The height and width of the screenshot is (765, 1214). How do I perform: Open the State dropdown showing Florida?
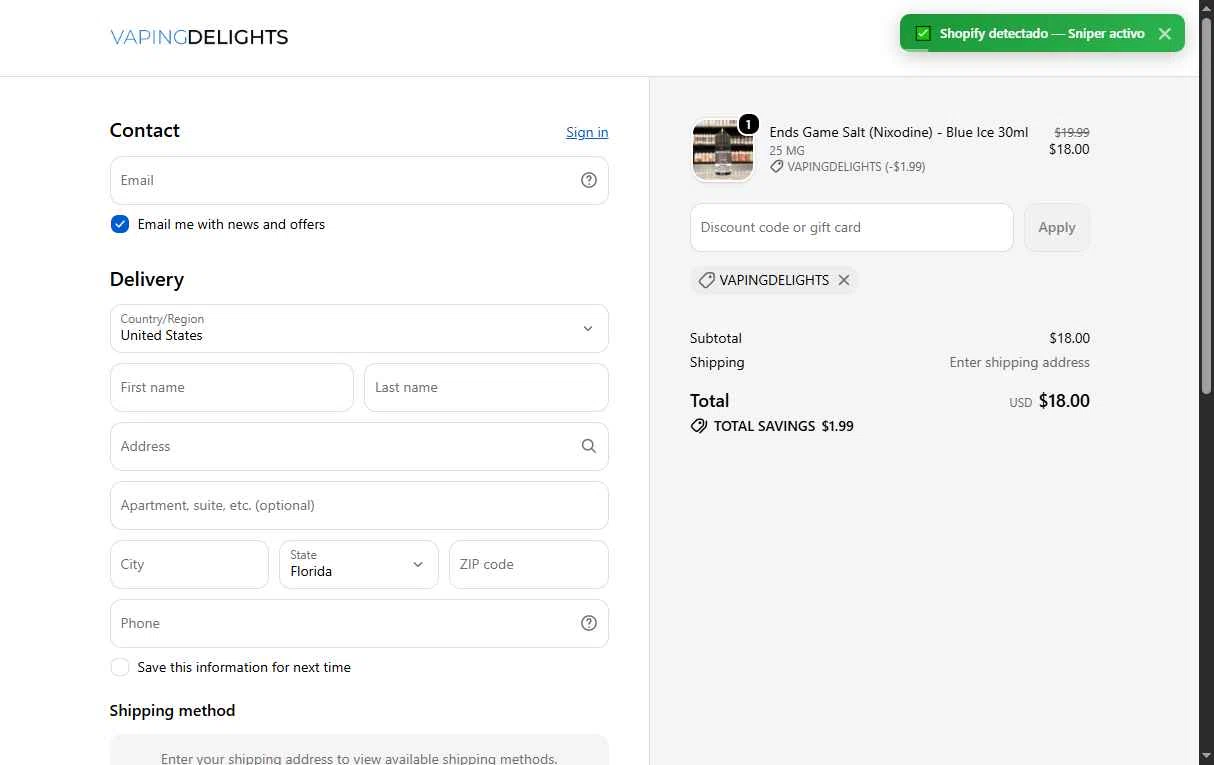359,564
